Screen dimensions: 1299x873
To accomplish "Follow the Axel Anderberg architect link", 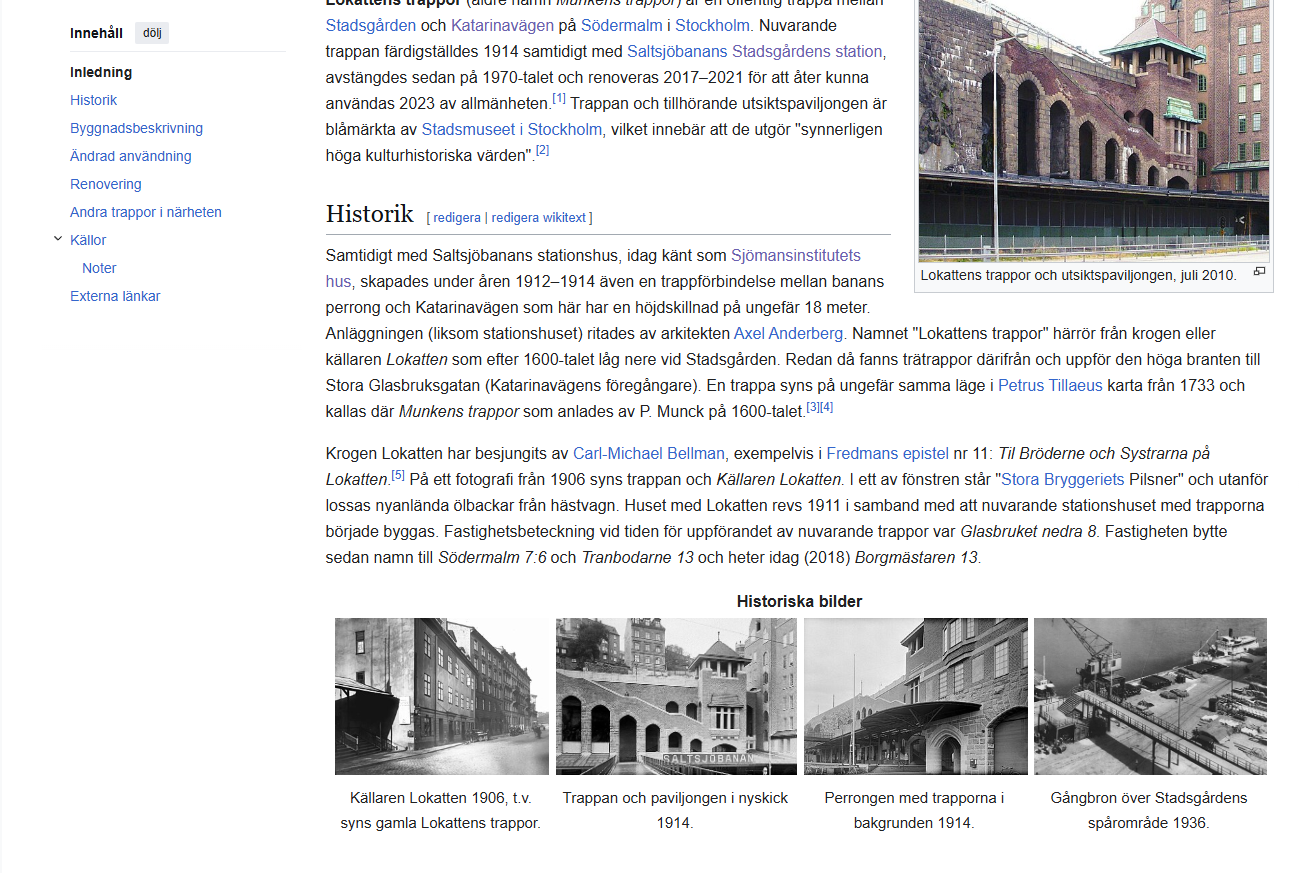I will coord(788,333).
